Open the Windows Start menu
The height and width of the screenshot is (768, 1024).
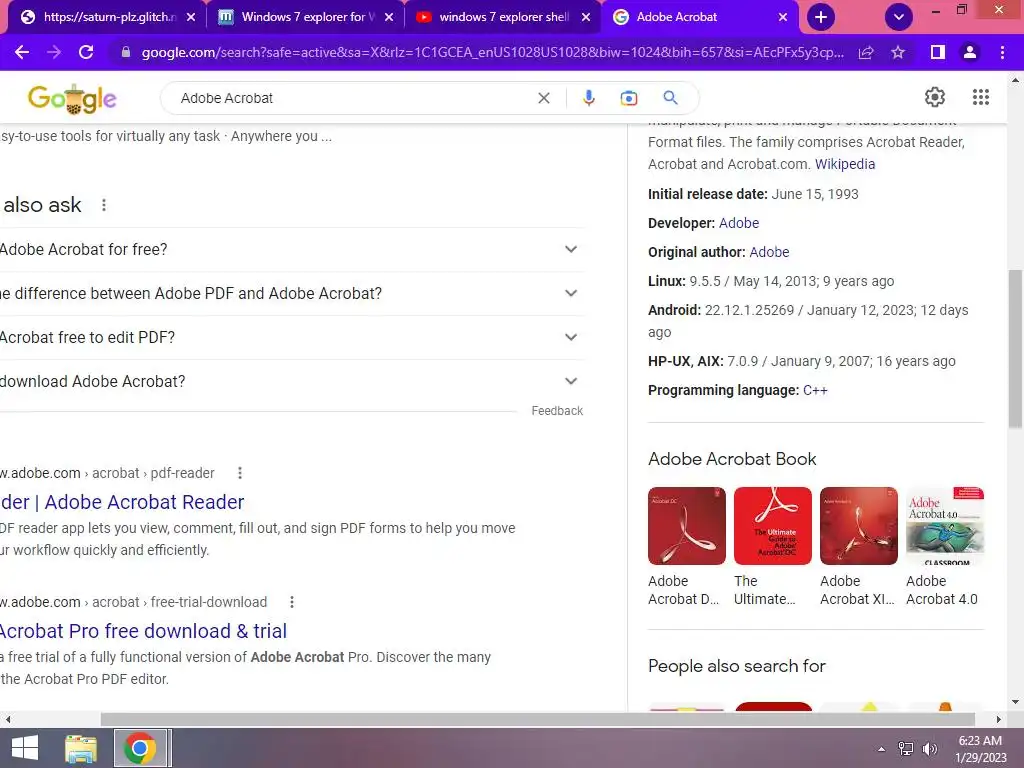pyautogui.click(x=25, y=748)
